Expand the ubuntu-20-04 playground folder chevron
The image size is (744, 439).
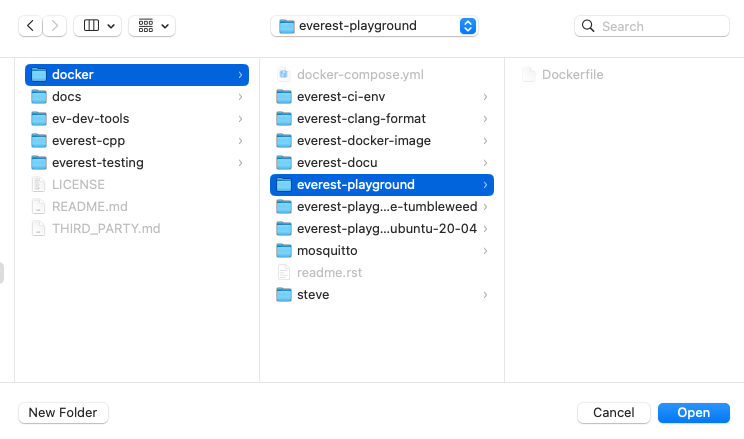pos(485,229)
